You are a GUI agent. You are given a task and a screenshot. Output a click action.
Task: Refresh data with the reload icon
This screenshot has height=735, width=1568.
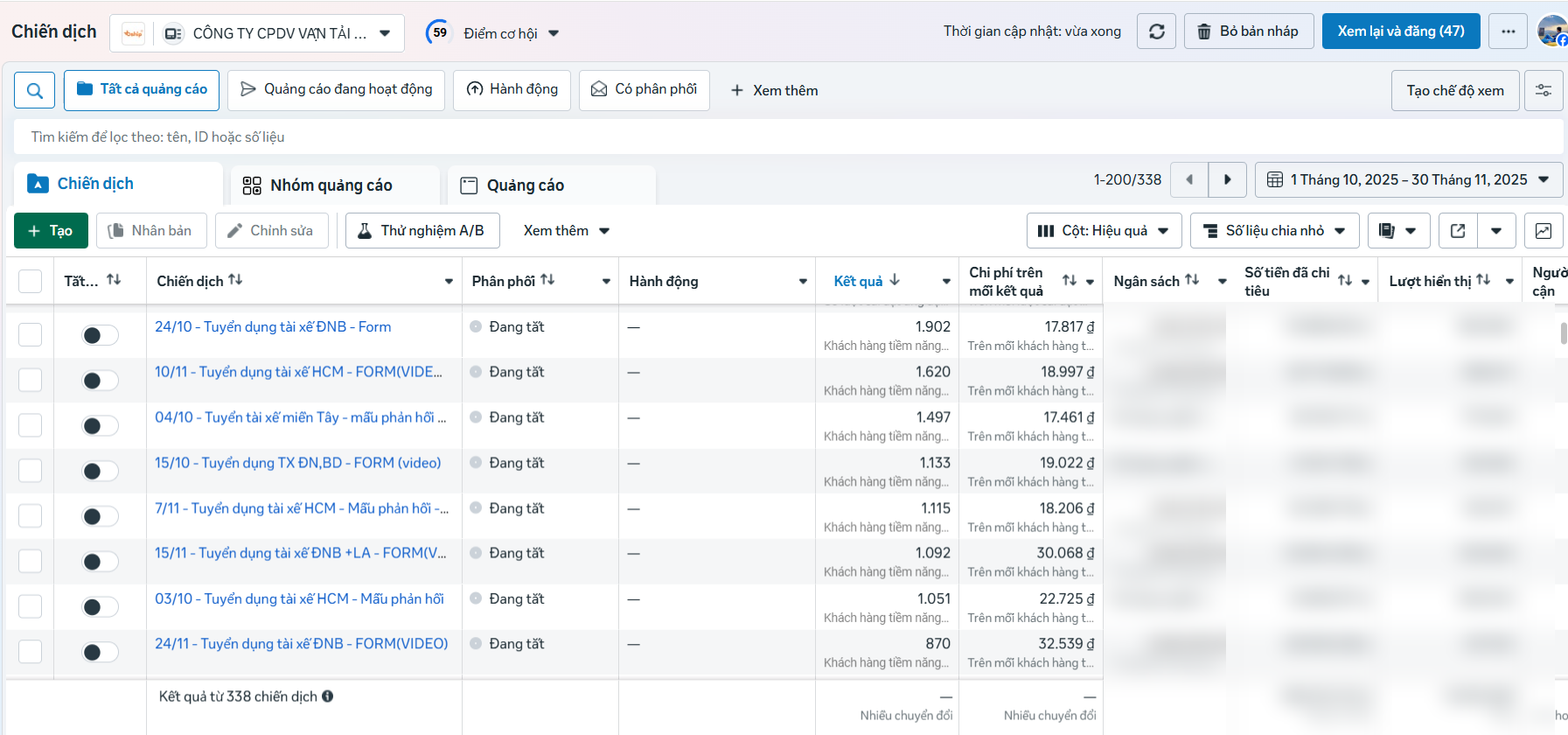(1156, 31)
